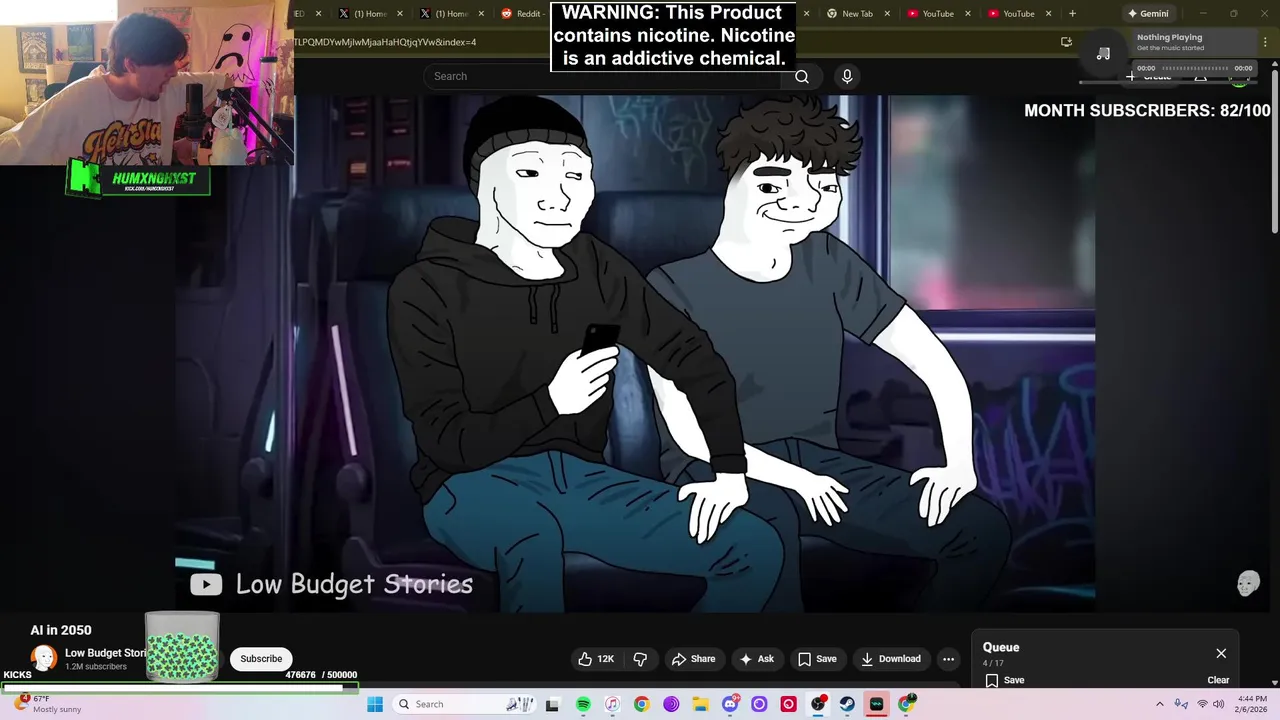Screen dimensions: 1280x720
Task: Open Task View on taskbar
Action: point(552,704)
